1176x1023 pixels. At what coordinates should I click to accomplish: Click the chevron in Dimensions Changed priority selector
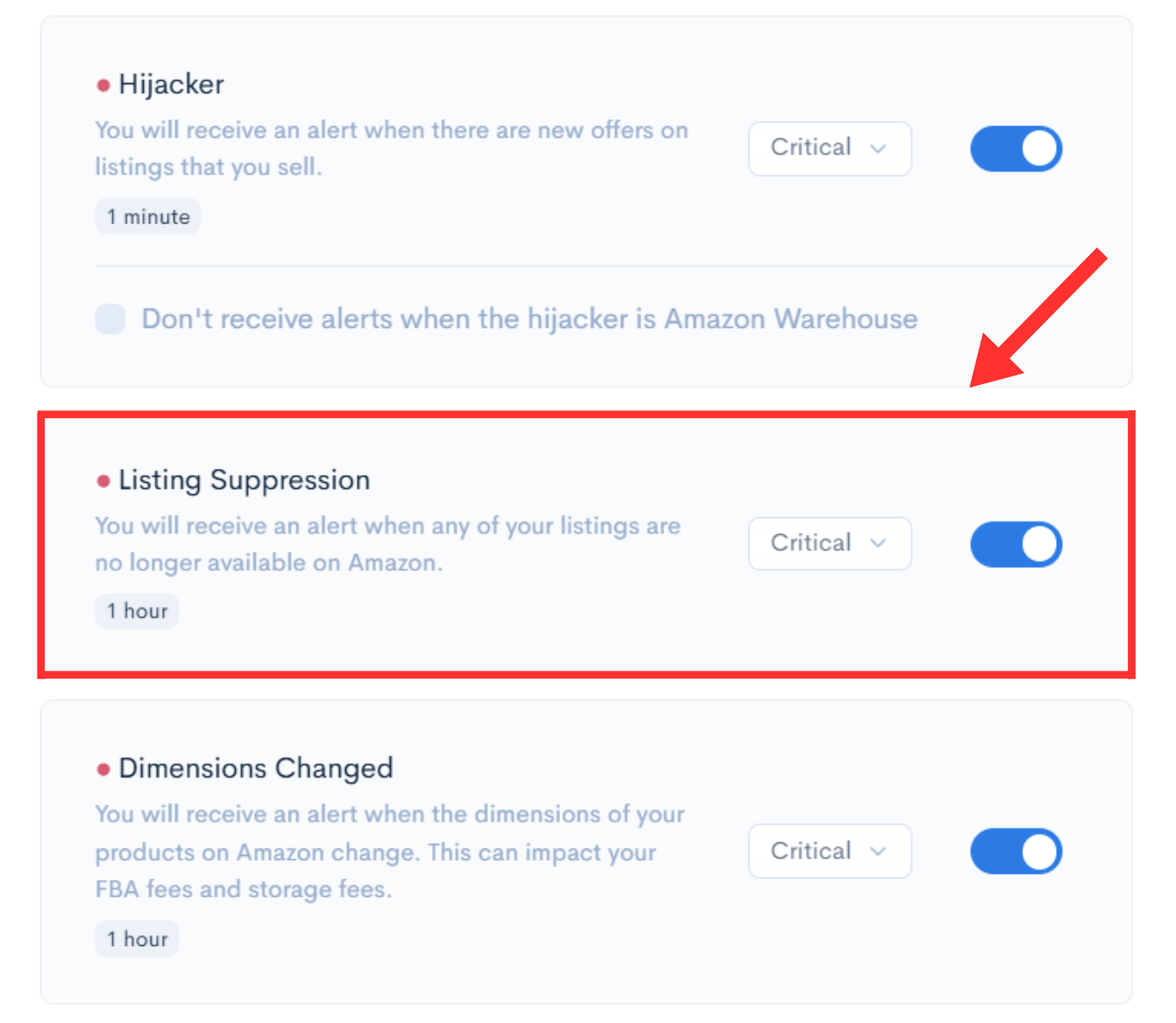coord(878,851)
